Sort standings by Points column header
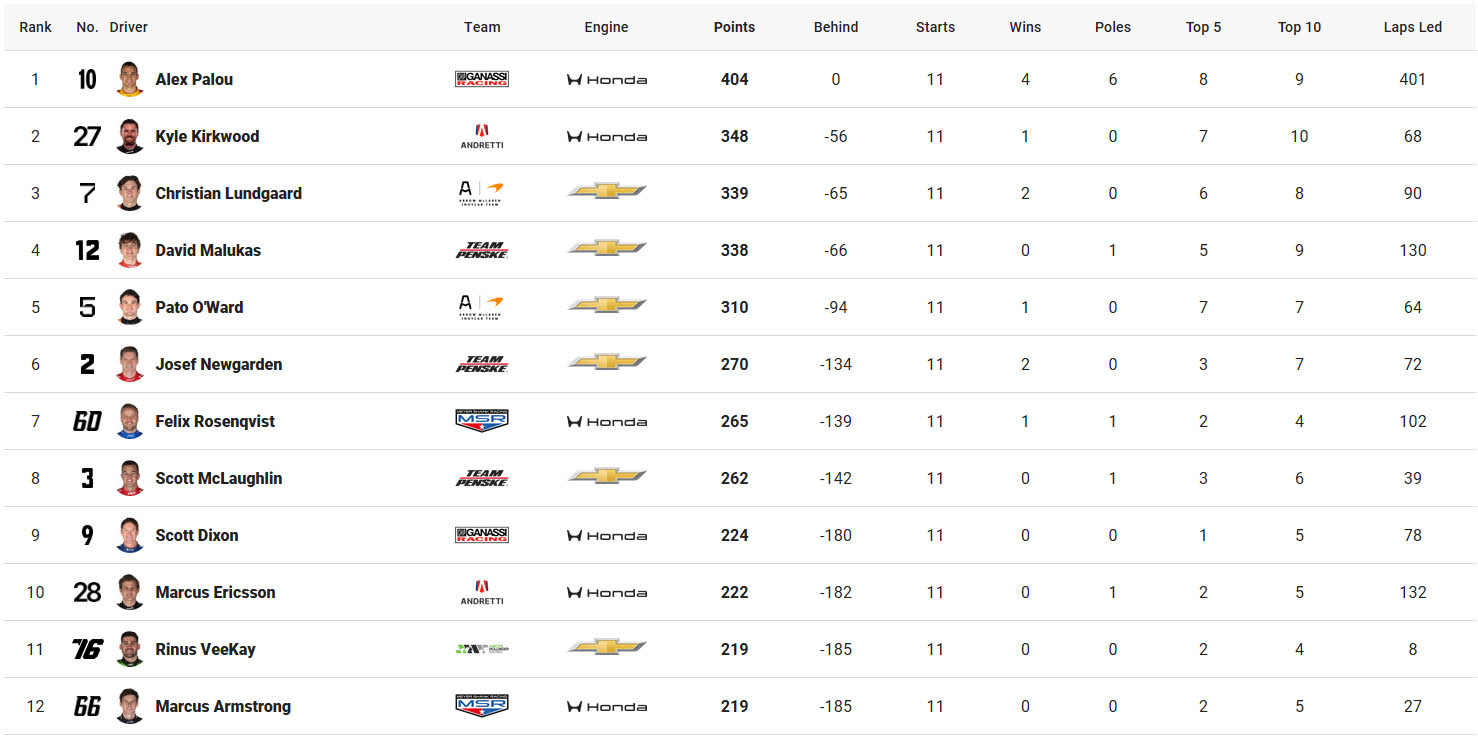This screenshot has height=738, width=1478. (x=734, y=27)
